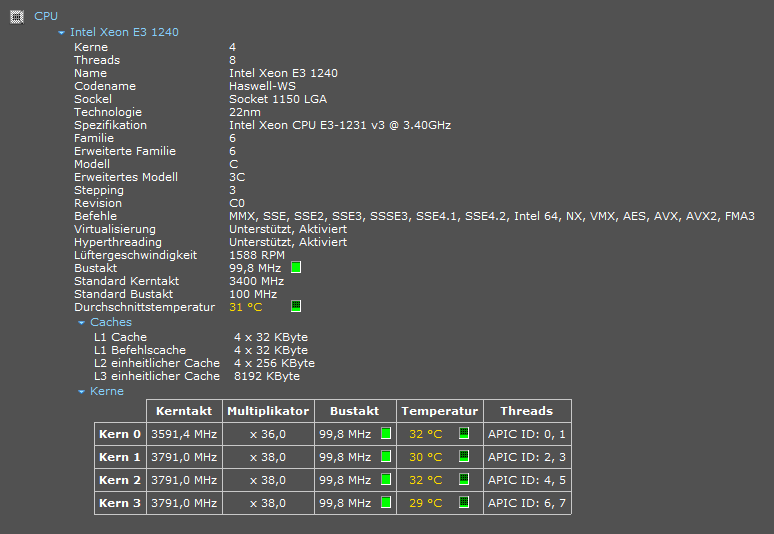
Task: Click the L1 Befehlscache label
Action: tap(140, 350)
